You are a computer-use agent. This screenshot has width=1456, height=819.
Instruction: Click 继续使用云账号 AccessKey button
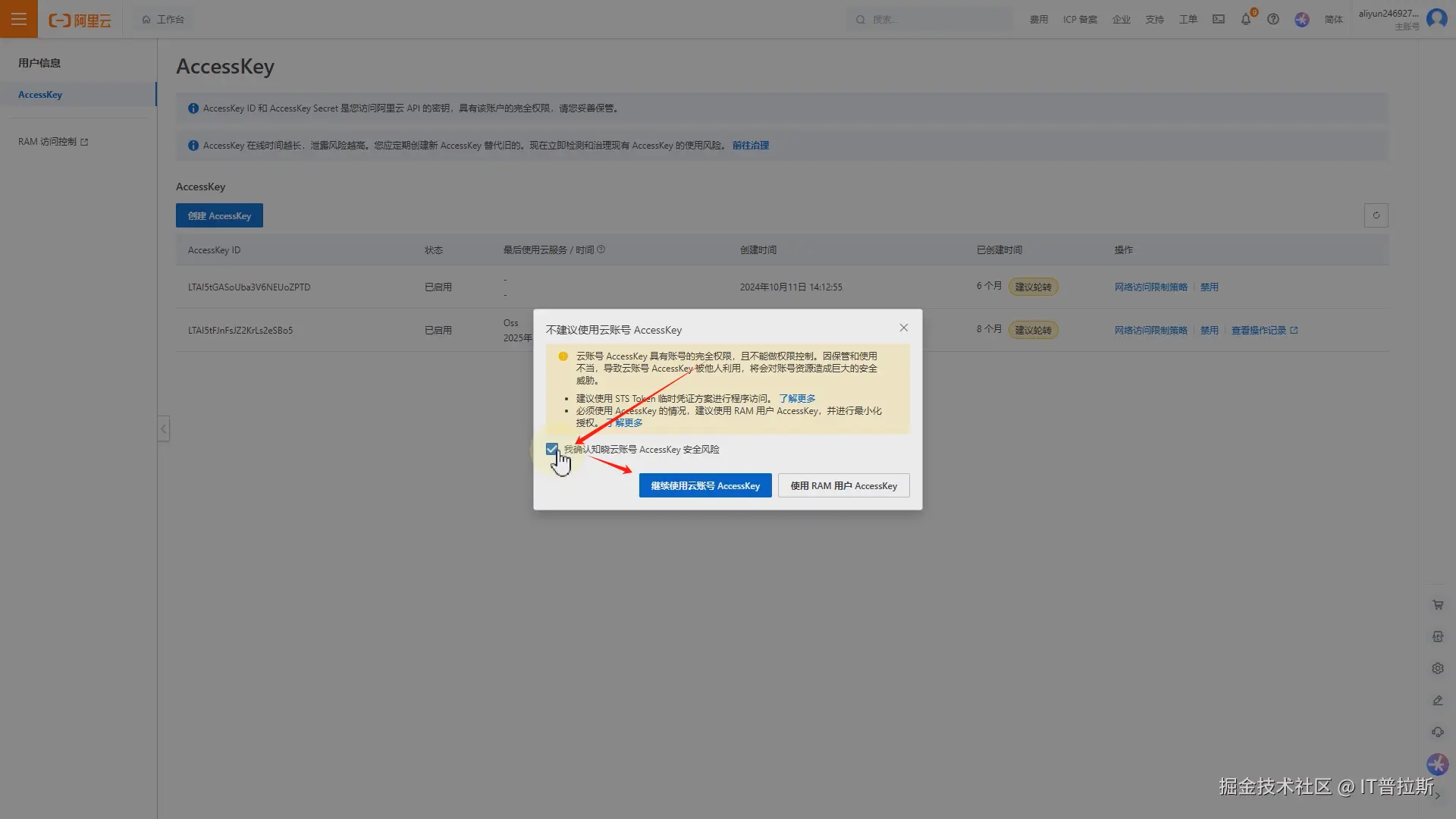704,486
